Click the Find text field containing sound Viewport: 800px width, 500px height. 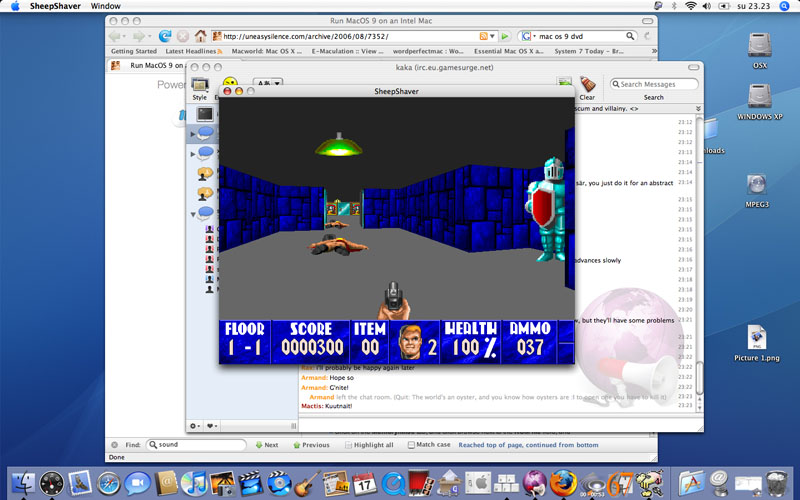point(196,444)
